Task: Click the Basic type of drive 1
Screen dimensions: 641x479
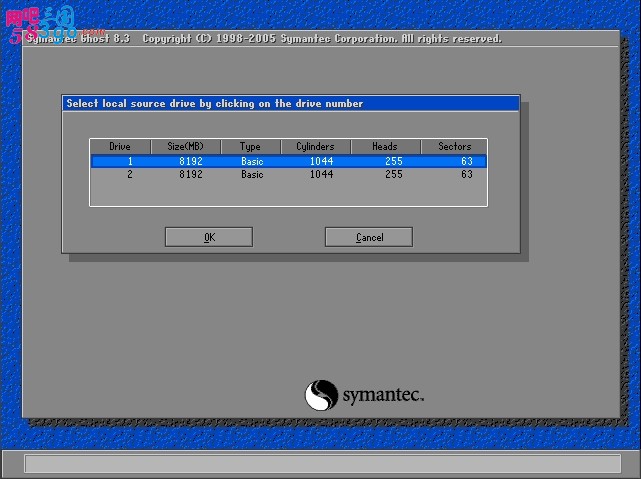Action: coord(252,161)
